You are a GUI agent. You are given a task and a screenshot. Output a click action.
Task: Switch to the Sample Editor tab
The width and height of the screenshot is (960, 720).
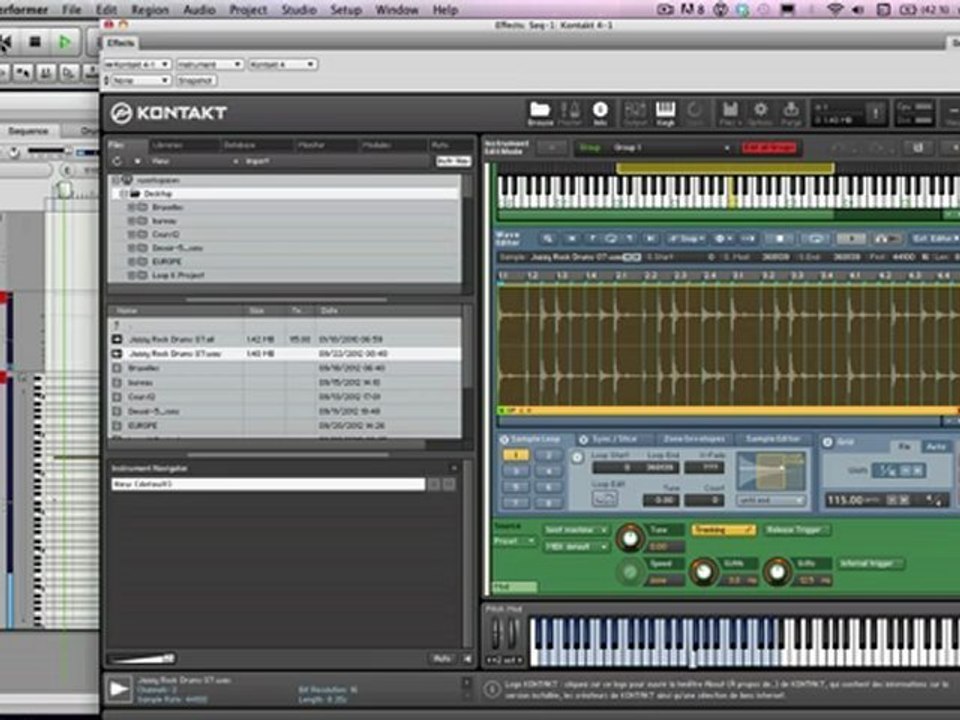tap(773, 440)
